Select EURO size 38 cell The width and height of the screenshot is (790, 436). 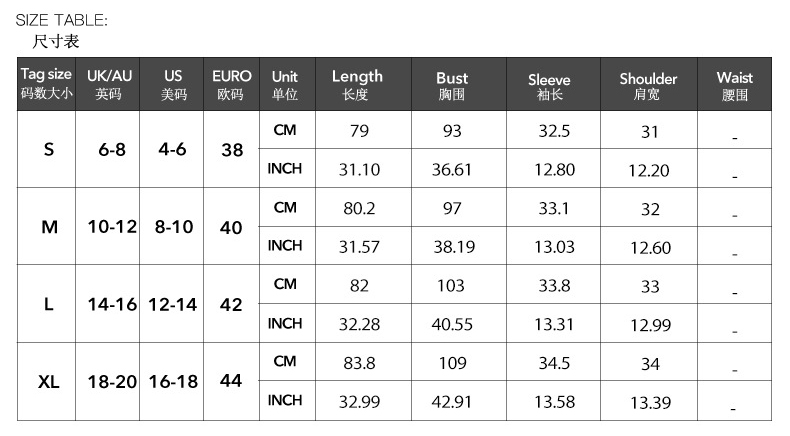pyautogui.click(x=231, y=149)
